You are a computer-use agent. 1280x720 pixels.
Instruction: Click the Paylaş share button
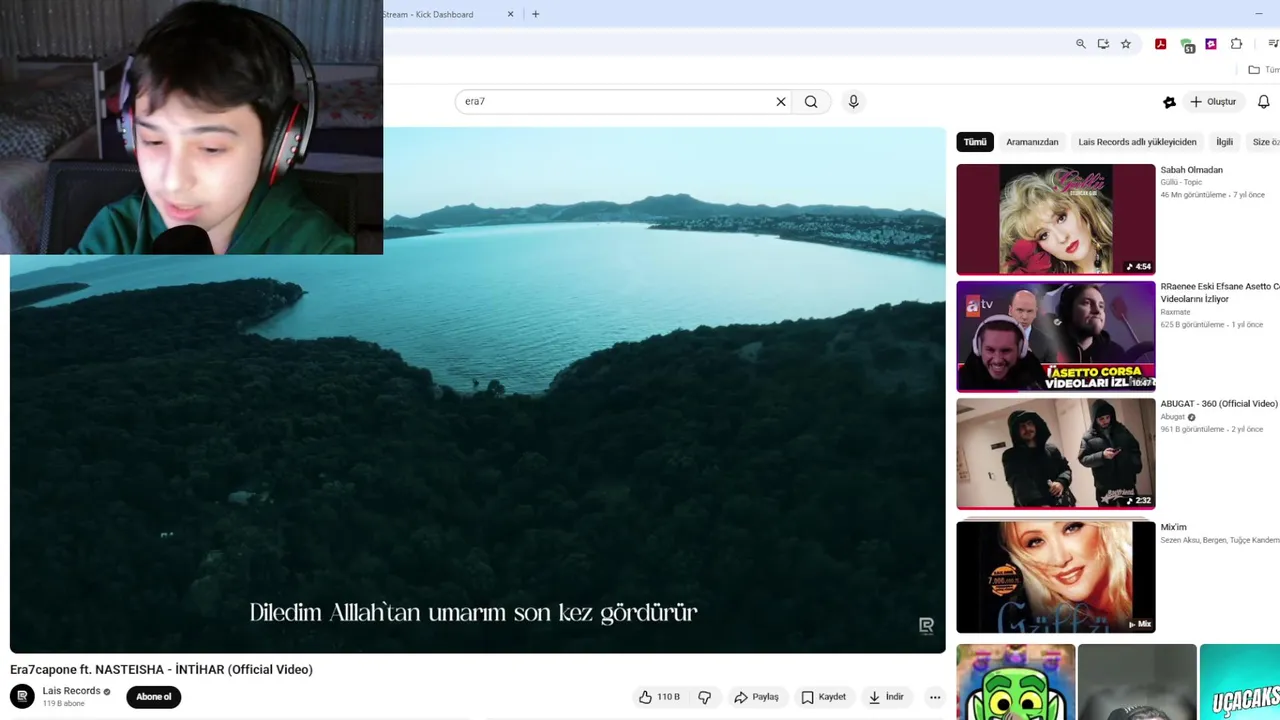pos(756,697)
